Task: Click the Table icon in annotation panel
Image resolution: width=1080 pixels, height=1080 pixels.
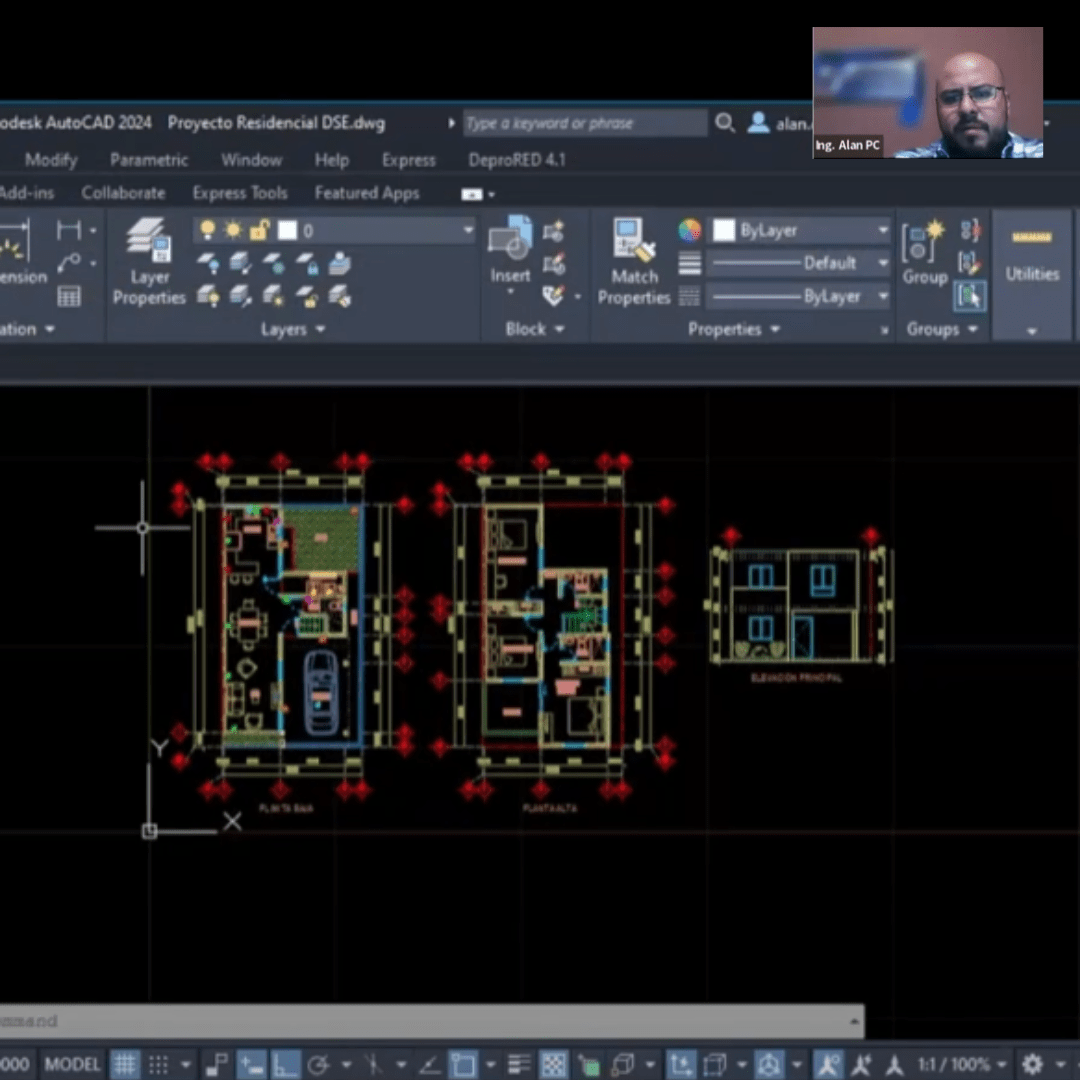Action: coord(69,296)
